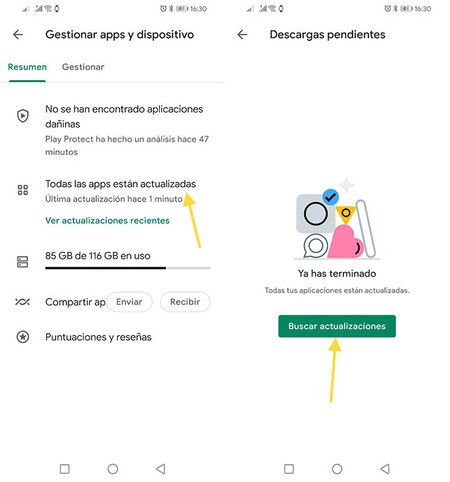Tap the green Buscar actualizaciones button
The width and height of the screenshot is (450, 482).
(x=337, y=326)
